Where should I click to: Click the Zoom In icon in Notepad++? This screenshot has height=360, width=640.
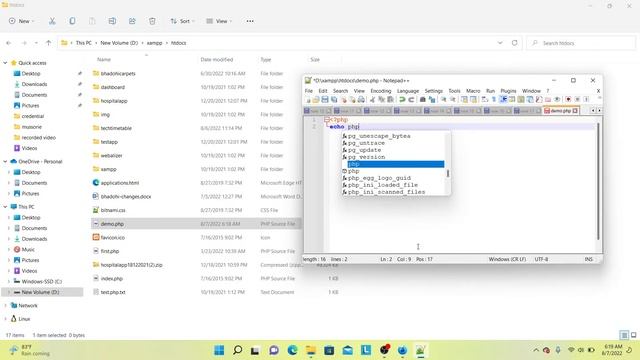click(444, 99)
